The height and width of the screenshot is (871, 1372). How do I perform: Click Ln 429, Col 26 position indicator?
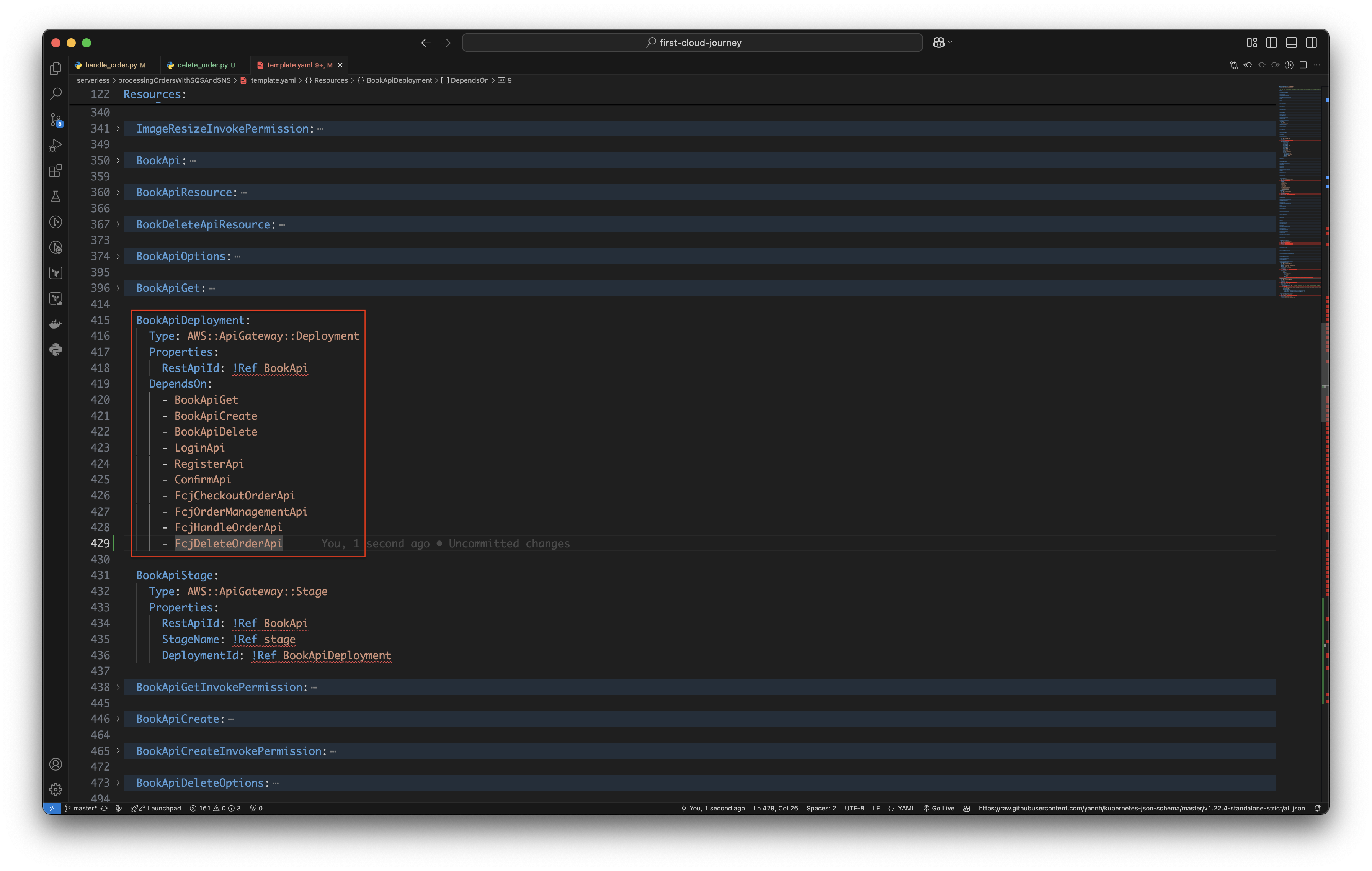[776, 808]
